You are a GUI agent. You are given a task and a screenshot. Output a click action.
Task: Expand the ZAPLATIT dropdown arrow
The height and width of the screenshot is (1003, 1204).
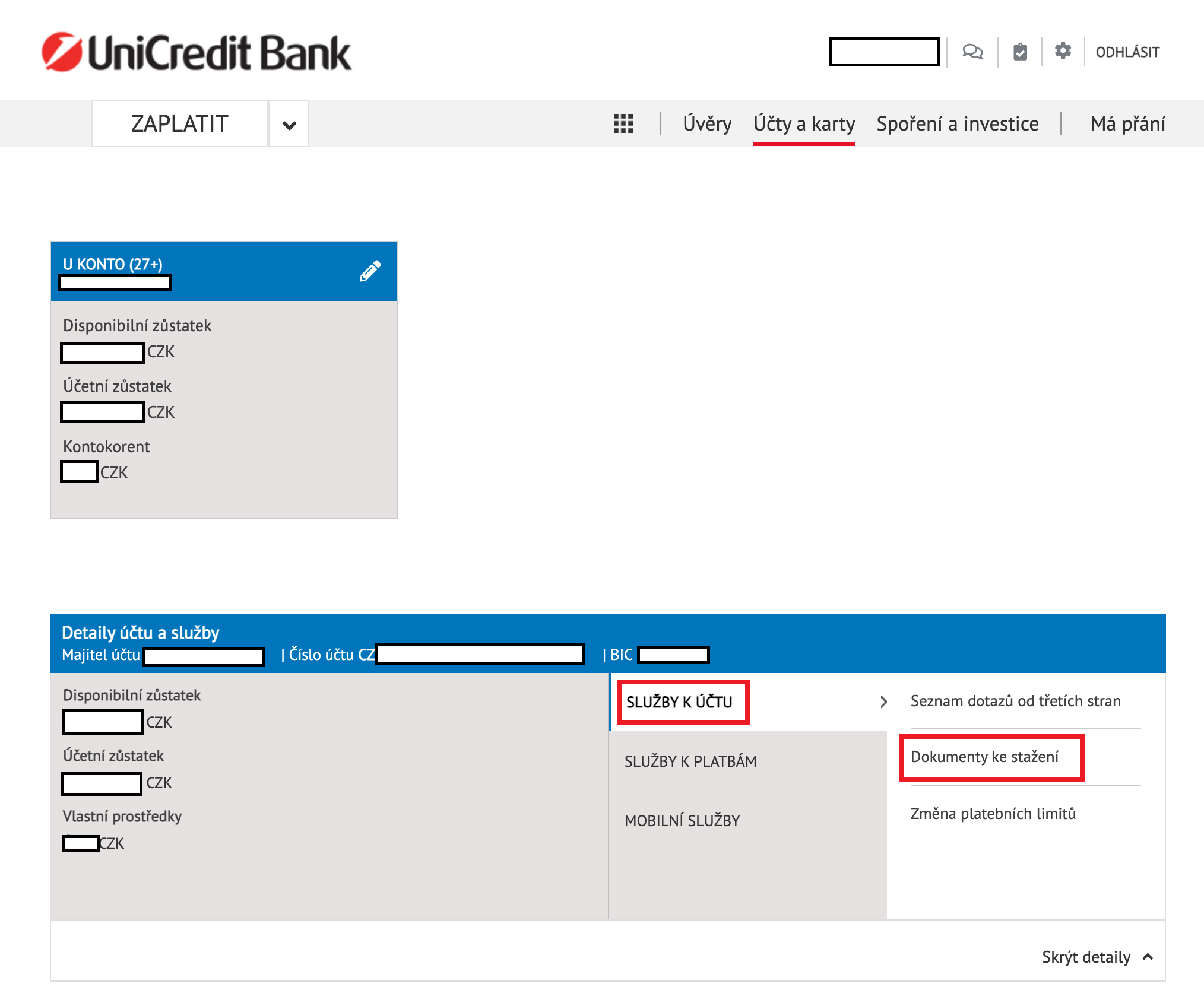289,124
